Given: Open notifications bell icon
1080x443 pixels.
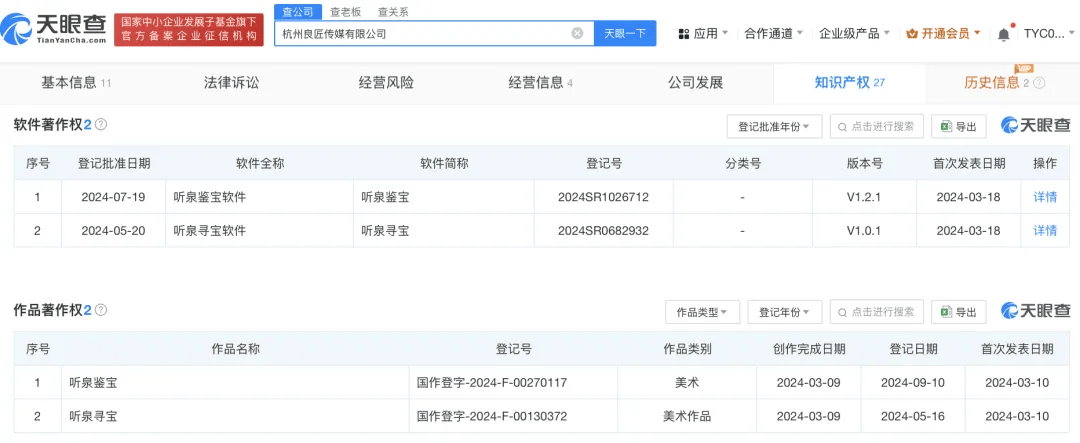Looking at the screenshot, I should pos(1004,33).
